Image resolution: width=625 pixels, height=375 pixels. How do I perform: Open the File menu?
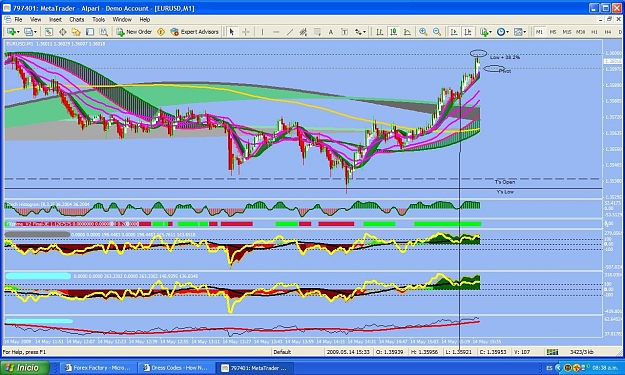point(18,20)
